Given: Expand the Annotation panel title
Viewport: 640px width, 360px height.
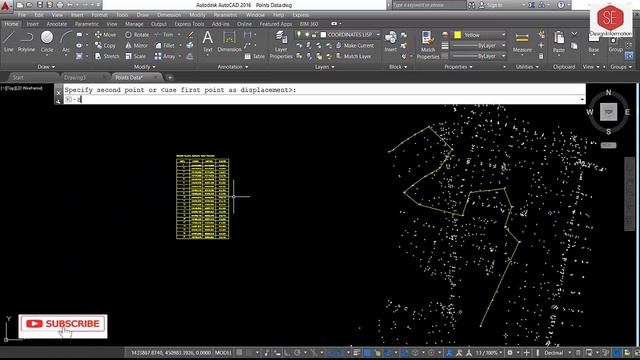Looking at the screenshot, I should (232, 67).
